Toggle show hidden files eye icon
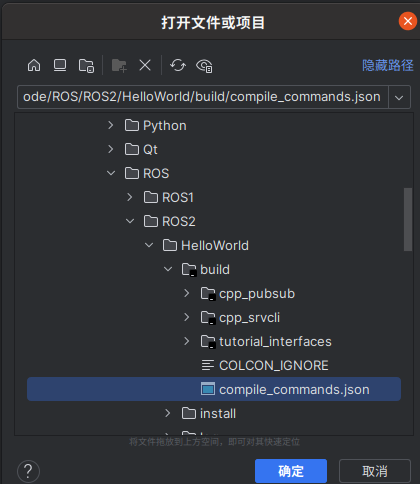The height and width of the screenshot is (484, 420). pyautogui.click(x=204, y=66)
